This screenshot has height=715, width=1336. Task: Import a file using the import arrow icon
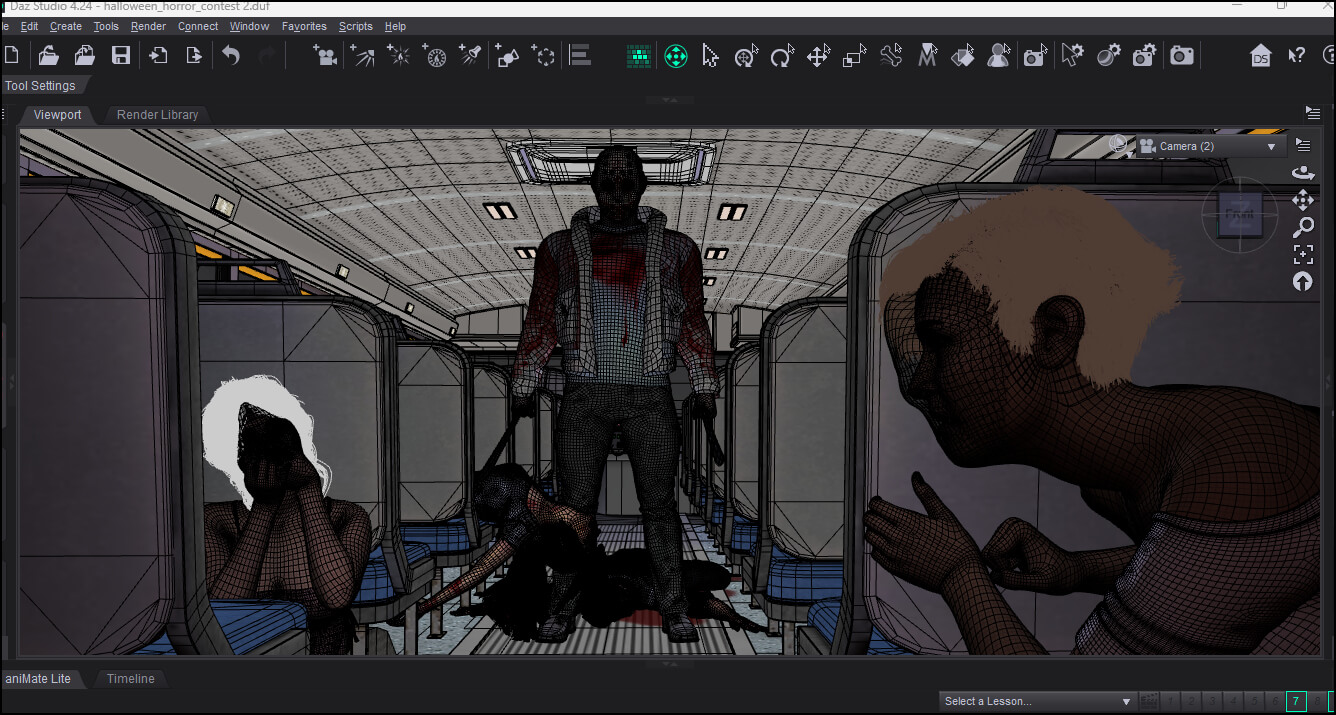(158, 55)
